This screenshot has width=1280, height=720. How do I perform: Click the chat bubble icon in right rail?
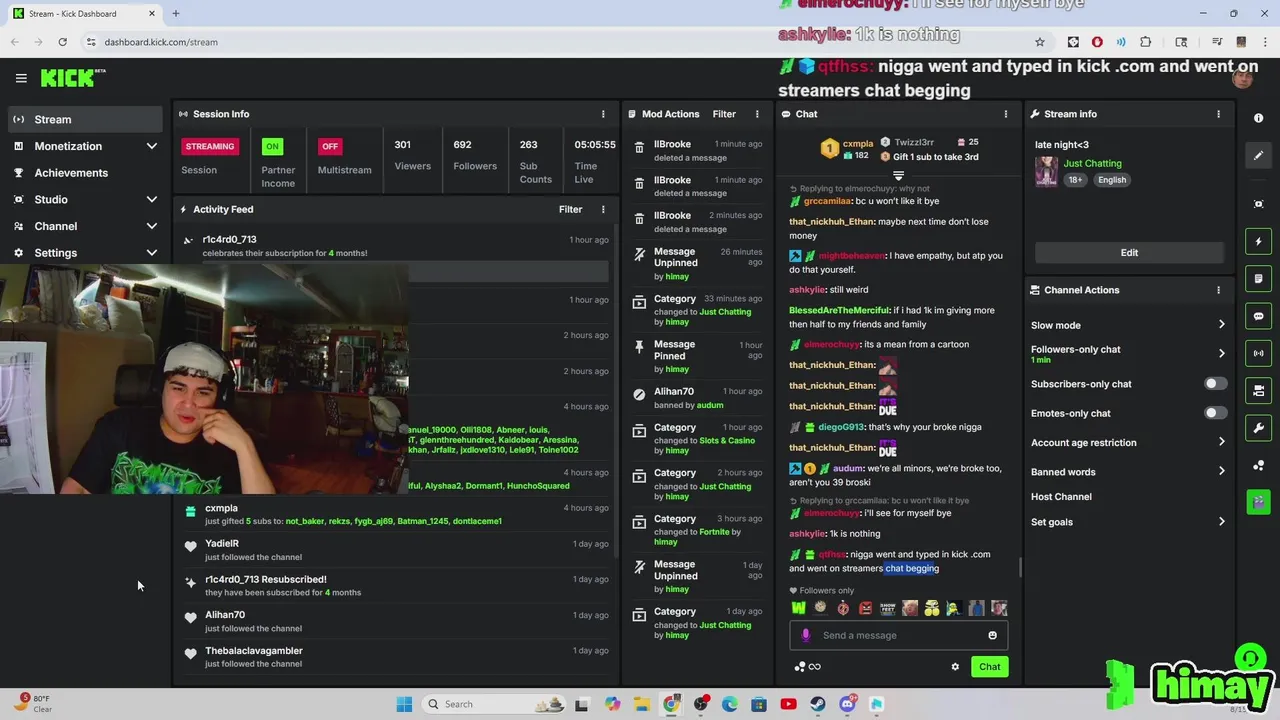(1258, 316)
